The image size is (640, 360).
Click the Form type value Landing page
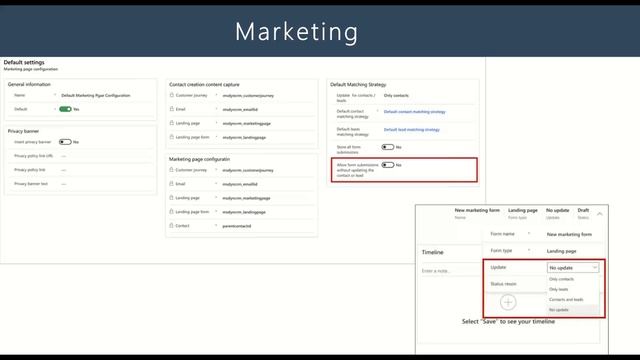[562, 251]
